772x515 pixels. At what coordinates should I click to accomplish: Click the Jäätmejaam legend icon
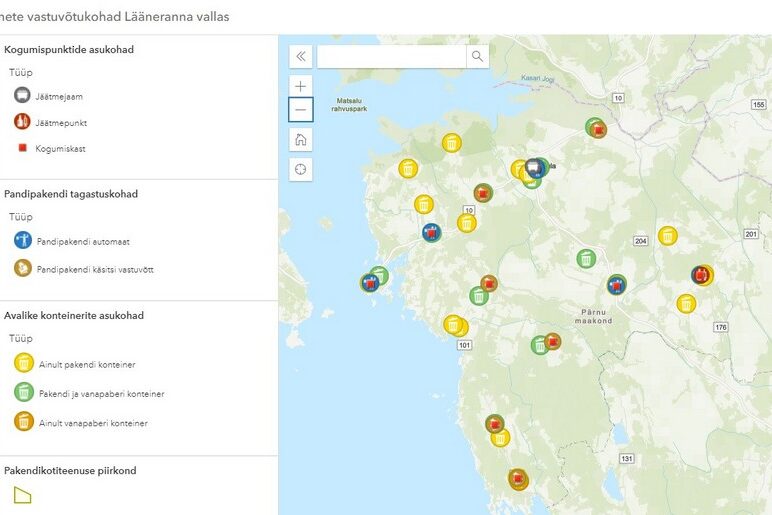coord(23,95)
